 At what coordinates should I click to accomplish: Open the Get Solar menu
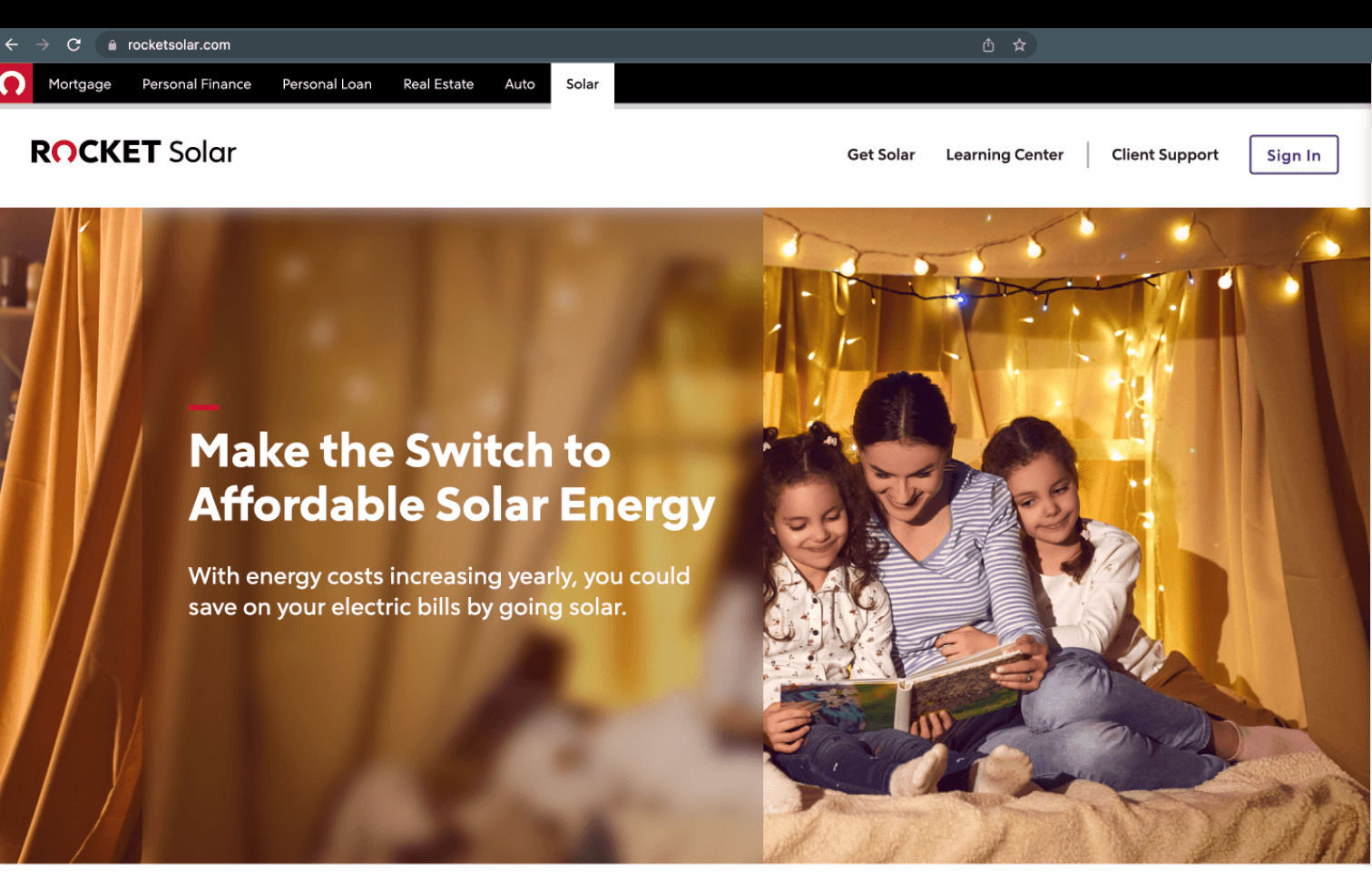[881, 155]
